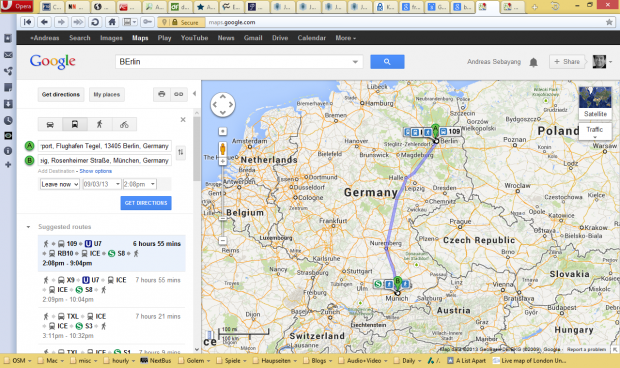Click the blue GET DIRECTIONS button

(x=146, y=203)
